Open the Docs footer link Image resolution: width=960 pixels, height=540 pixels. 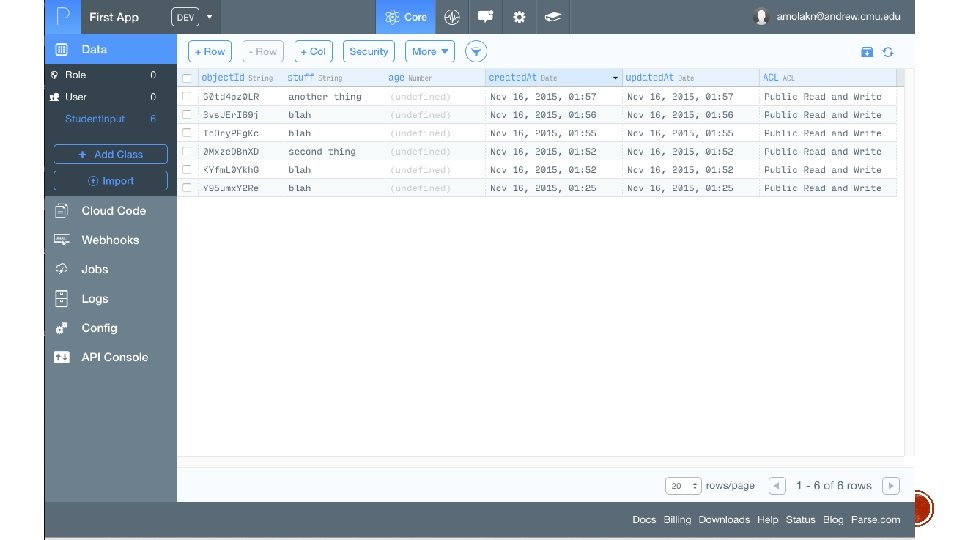click(x=643, y=519)
